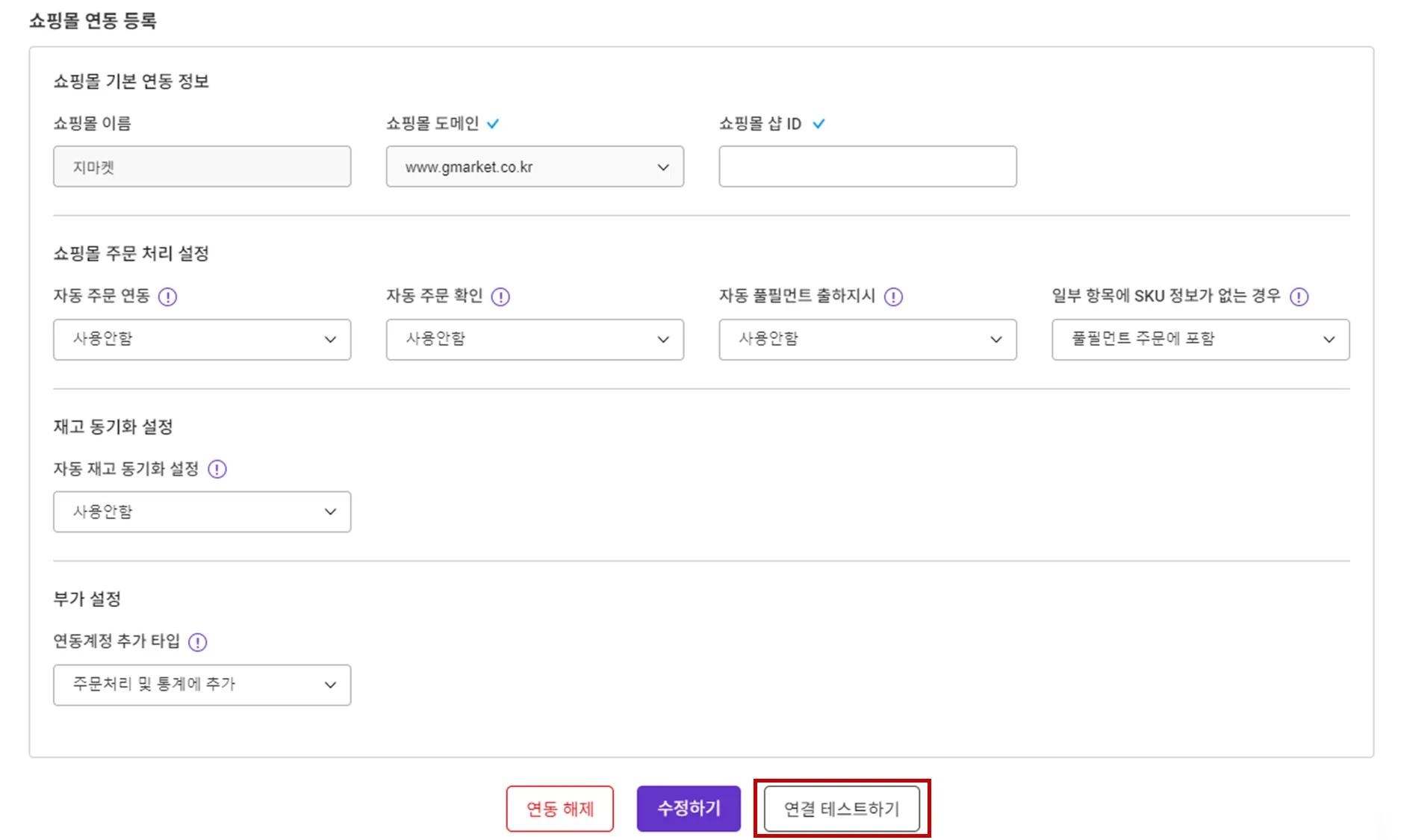Screen dimensions: 1401x840
Task: Expand the 자동 재고 동기화 설정 dropdown
Action: (x=202, y=512)
